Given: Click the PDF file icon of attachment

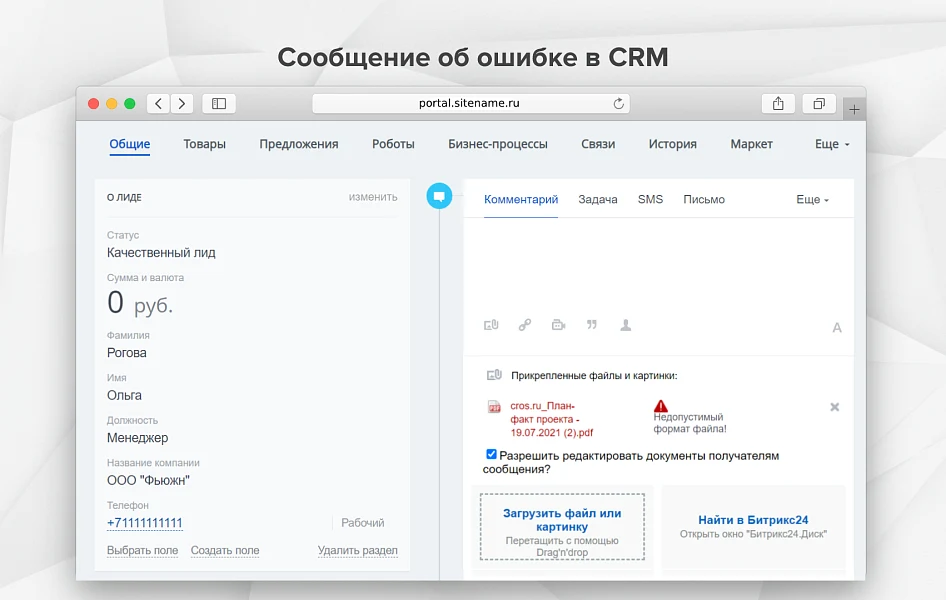Looking at the screenshot, I should tap(494, 407).
